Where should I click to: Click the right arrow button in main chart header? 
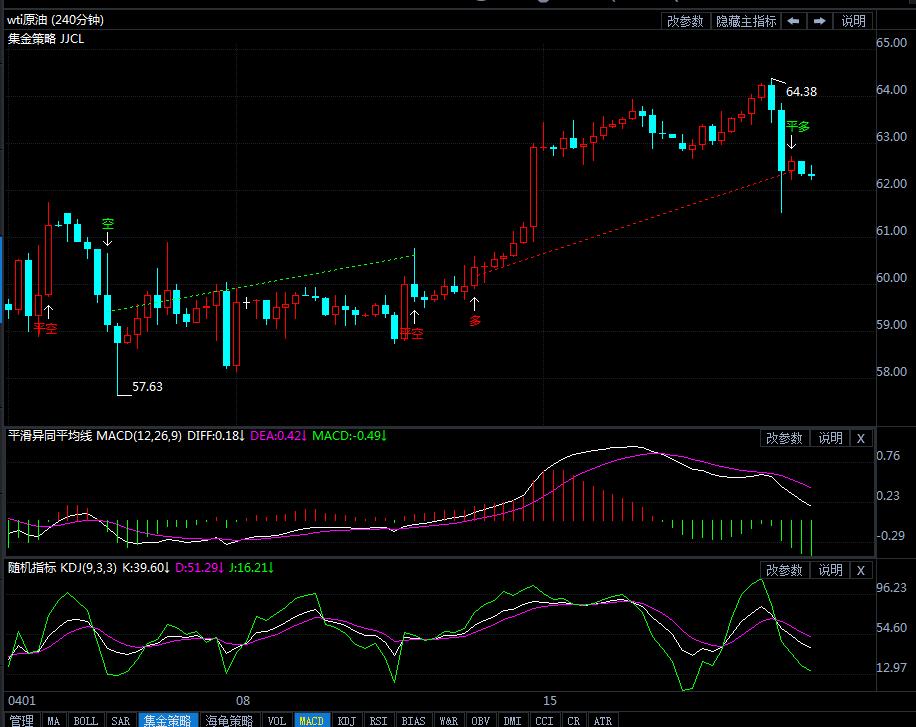(x=819, y=21)
